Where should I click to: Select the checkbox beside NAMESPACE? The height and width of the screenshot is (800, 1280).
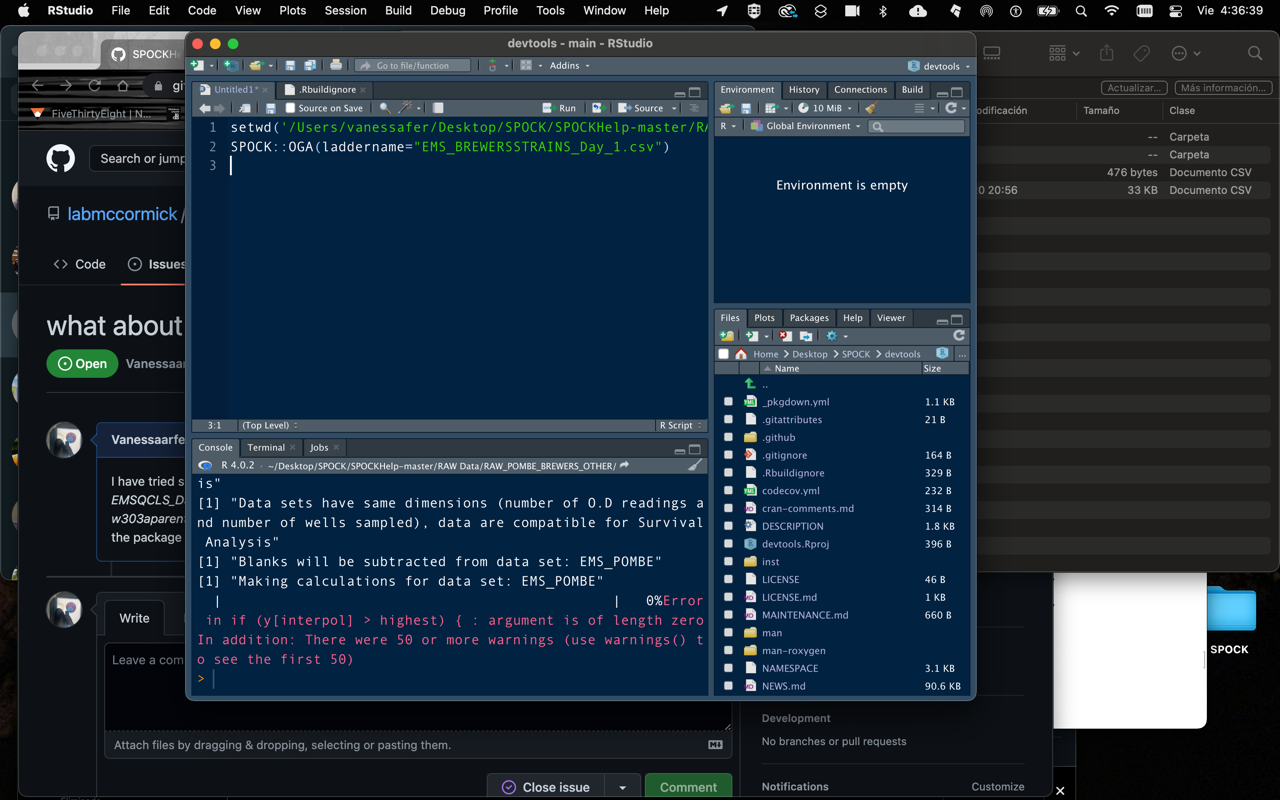click(728, 668)
